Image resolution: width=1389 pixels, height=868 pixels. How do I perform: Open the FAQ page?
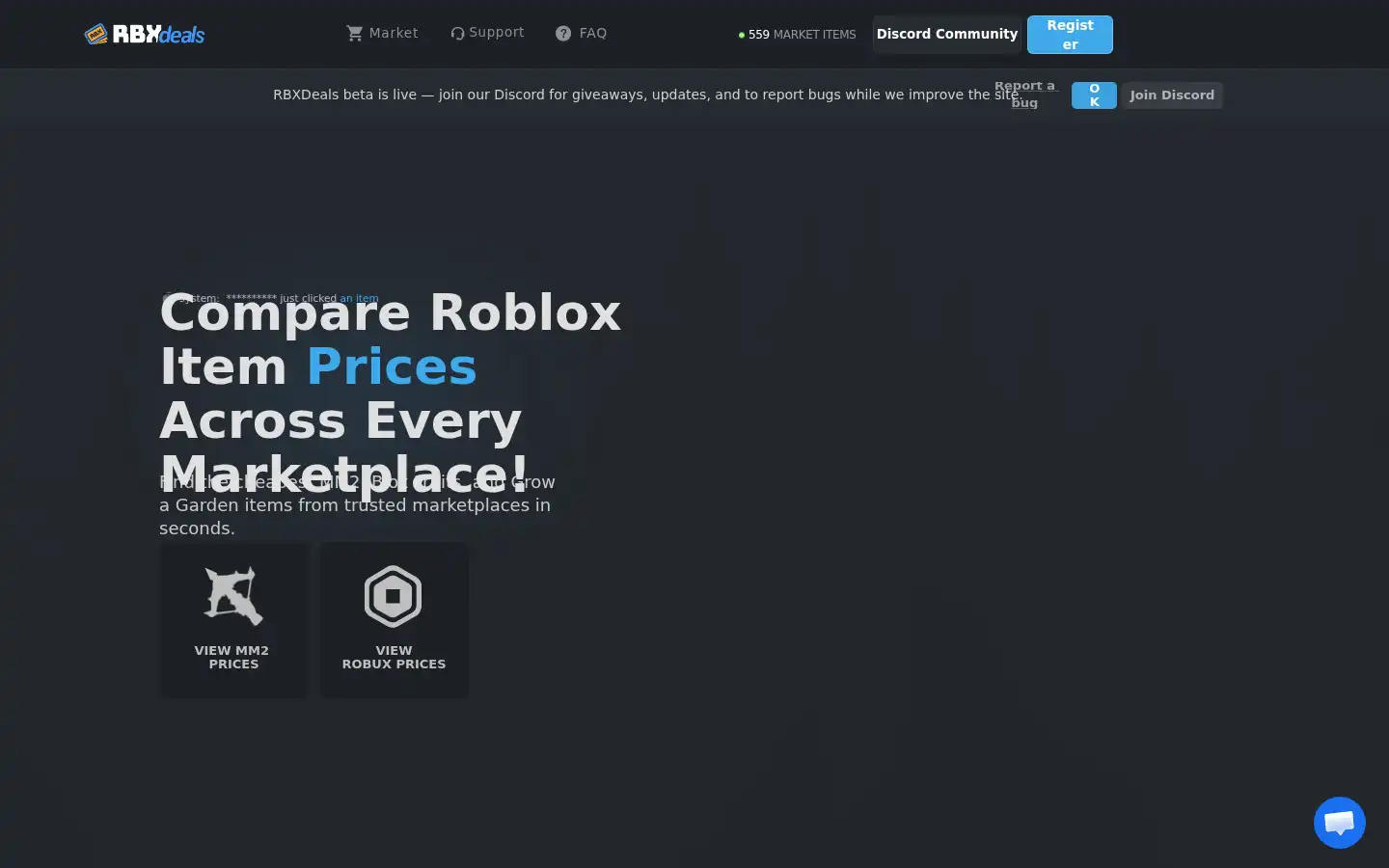click(581, 33)
